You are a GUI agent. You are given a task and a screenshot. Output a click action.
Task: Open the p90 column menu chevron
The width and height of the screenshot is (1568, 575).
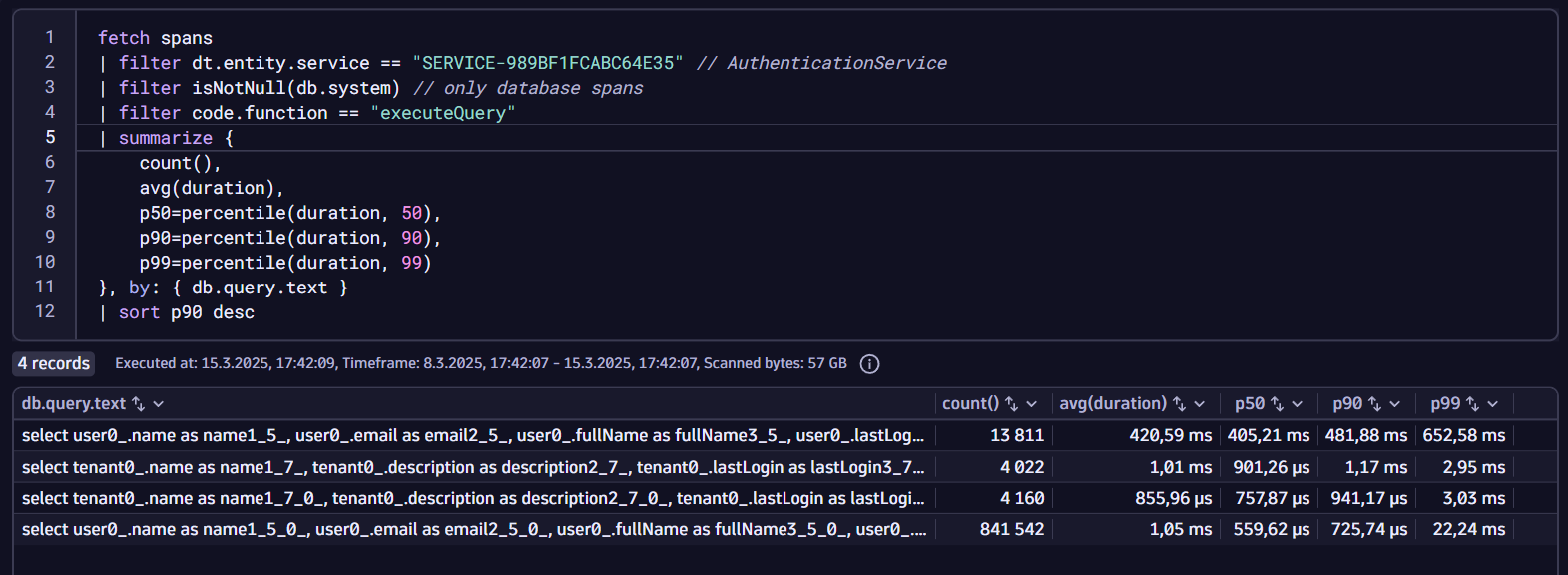pos(1394,404)
